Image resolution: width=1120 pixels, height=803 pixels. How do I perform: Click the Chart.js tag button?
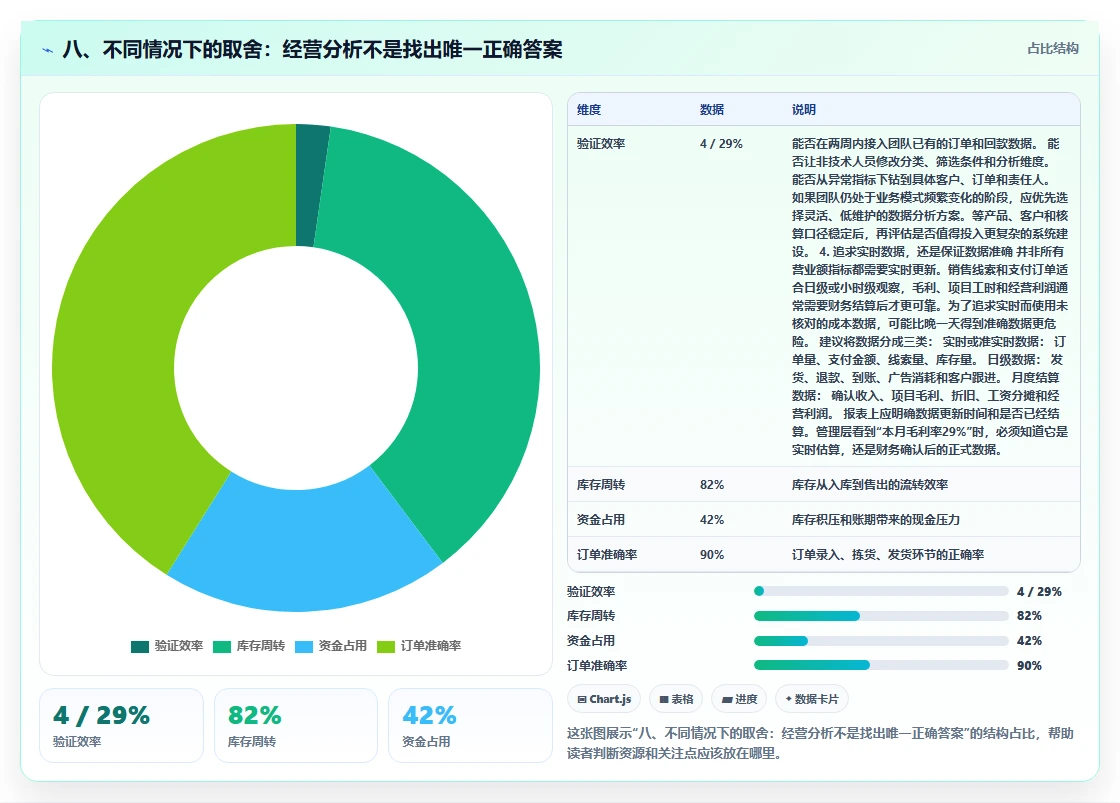click(x=604, y=699)
